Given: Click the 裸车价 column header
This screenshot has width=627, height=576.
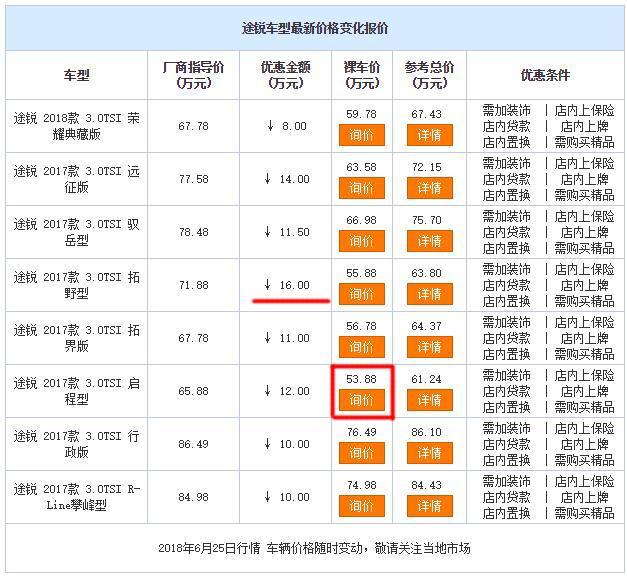Looking at the screenshot, I should pos(362,75).
